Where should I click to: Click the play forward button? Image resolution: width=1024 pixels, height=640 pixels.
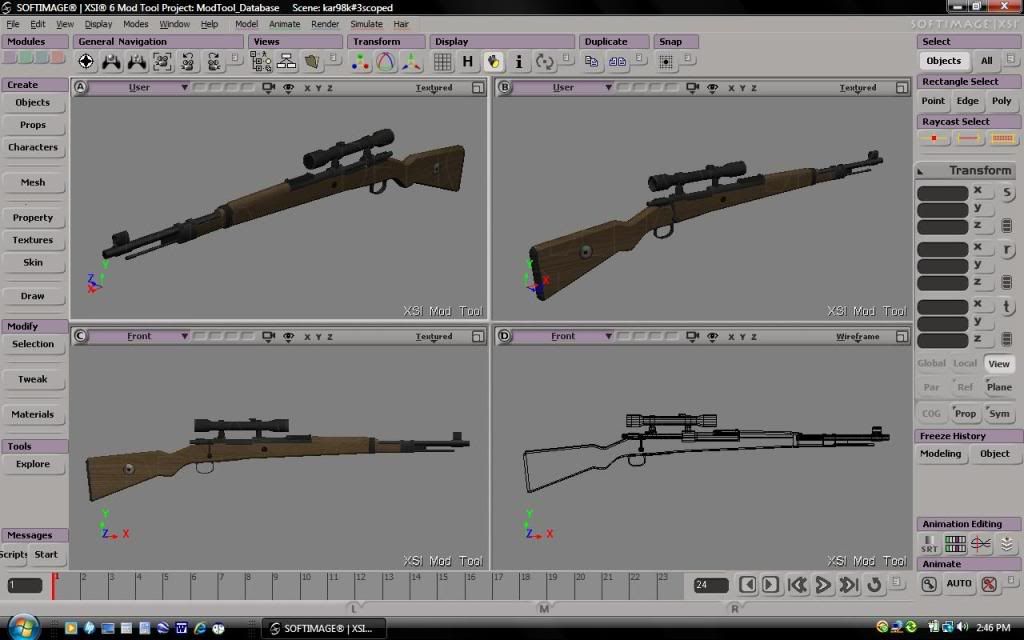(x=823, y=584)
